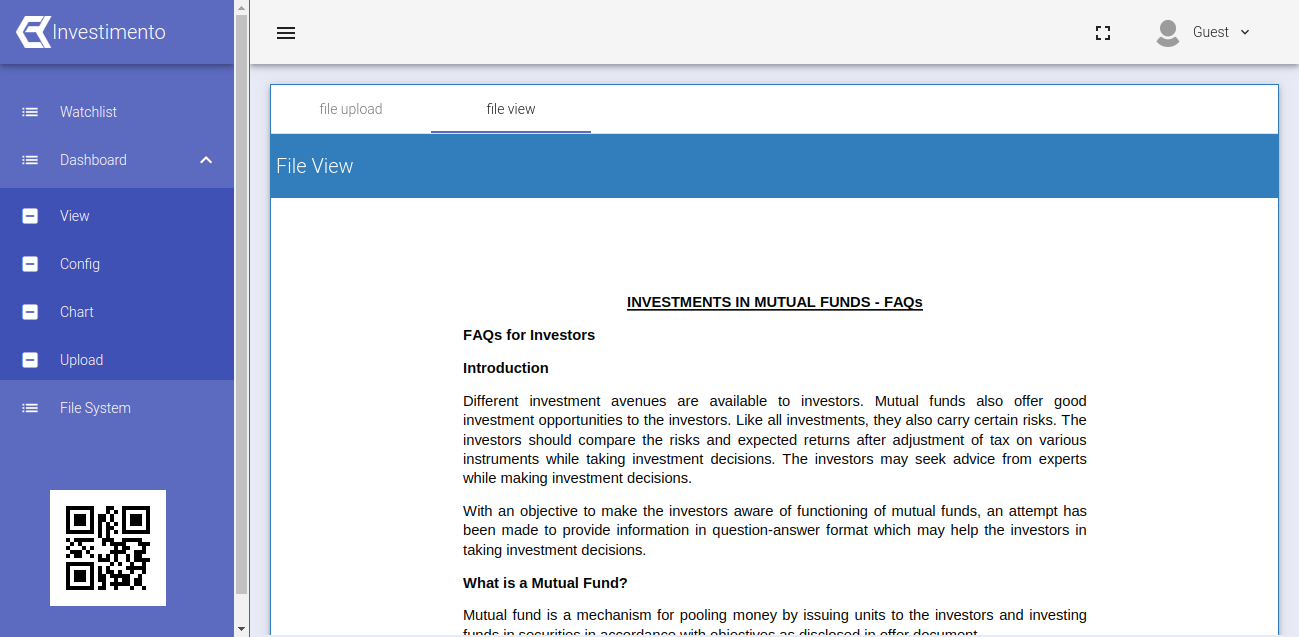Open the View submenu item

coord(117,216)
